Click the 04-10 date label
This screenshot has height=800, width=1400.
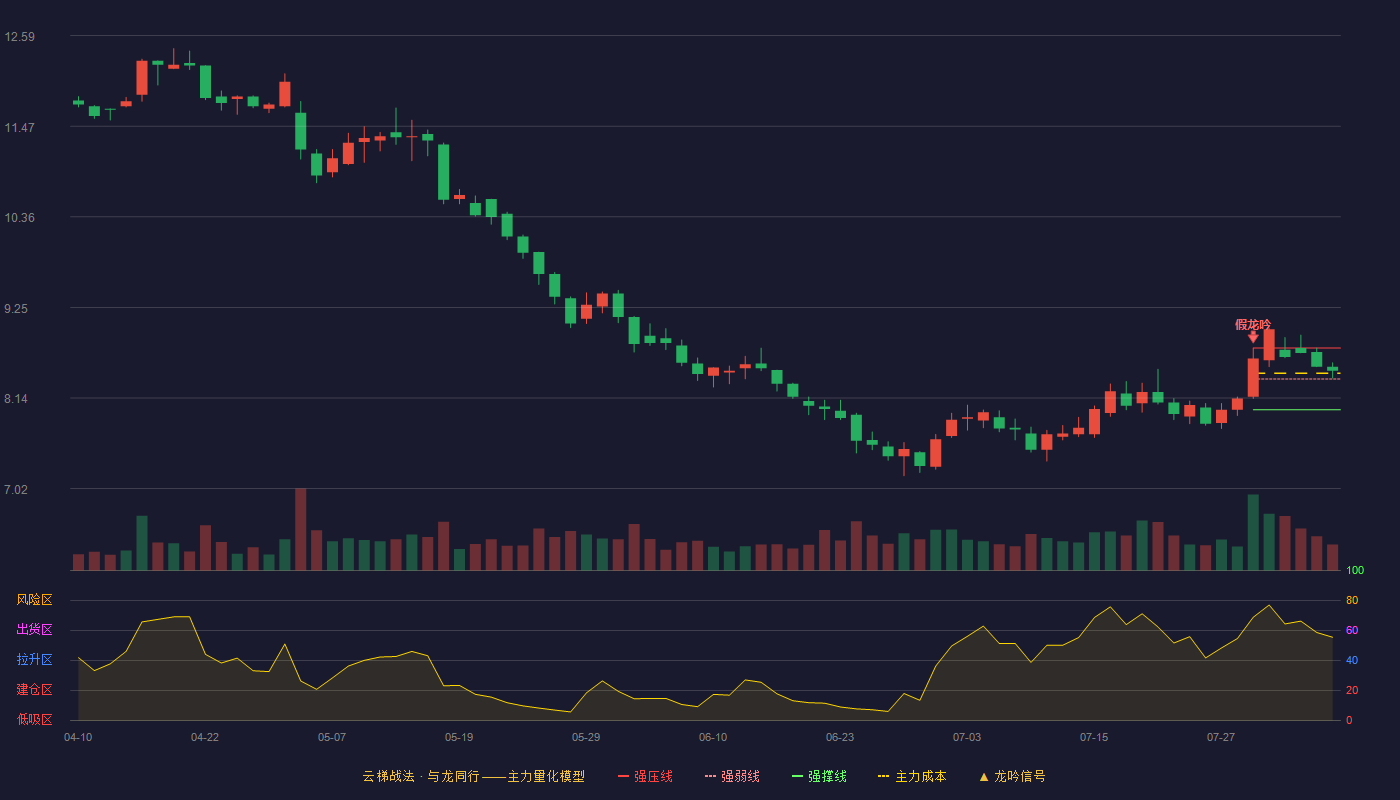pos(78,737)
